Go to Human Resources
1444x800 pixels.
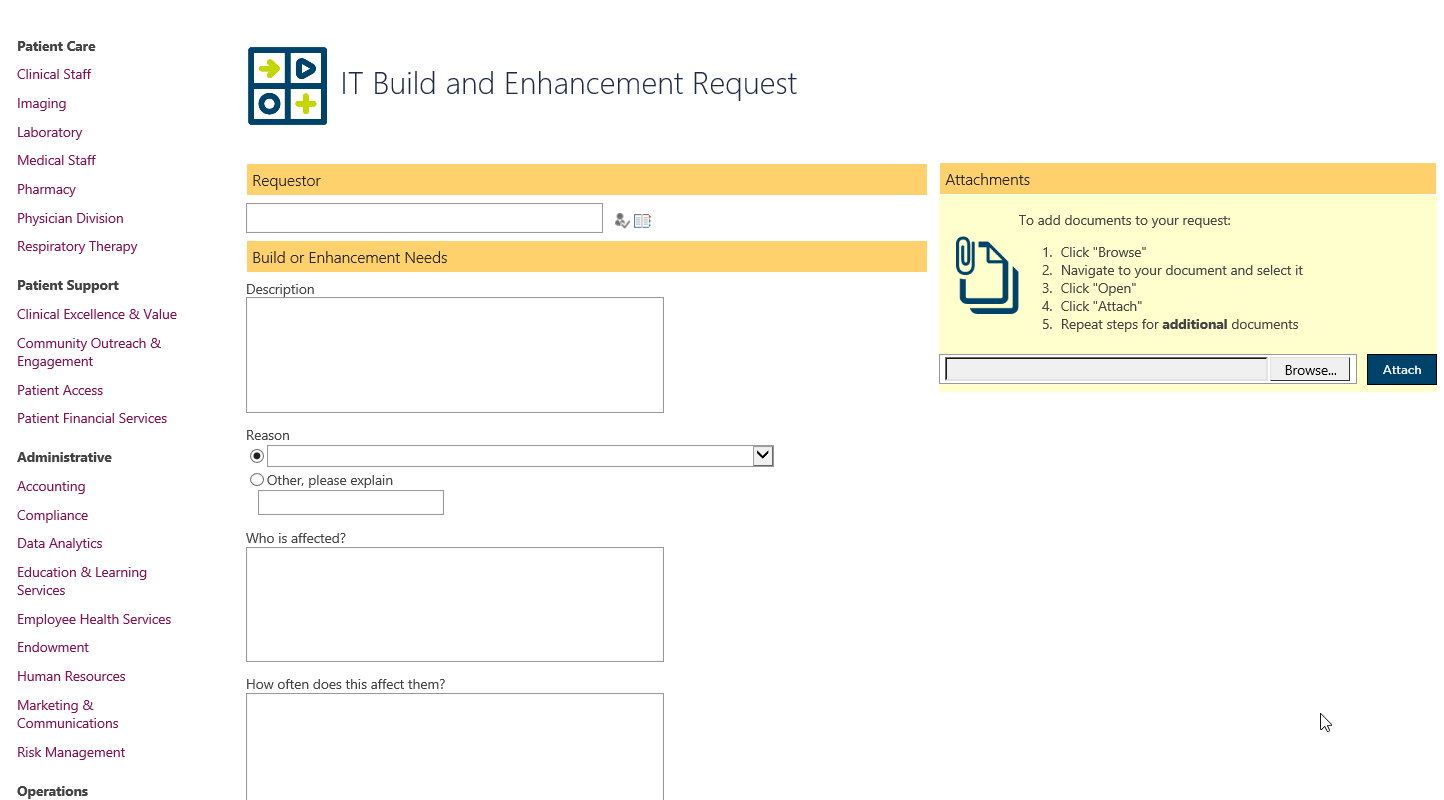(71, 676)
